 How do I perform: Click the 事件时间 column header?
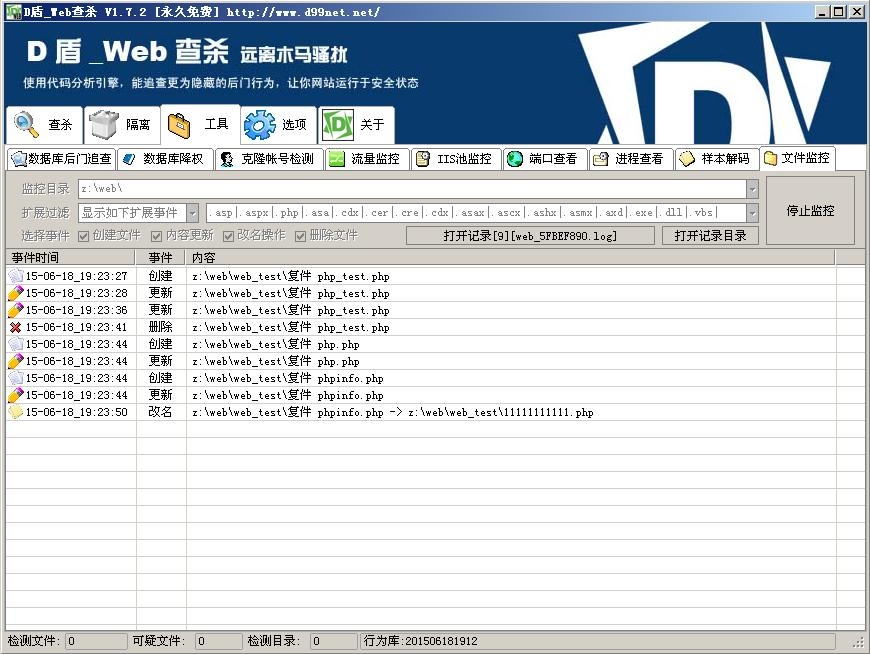coord(70,257)
